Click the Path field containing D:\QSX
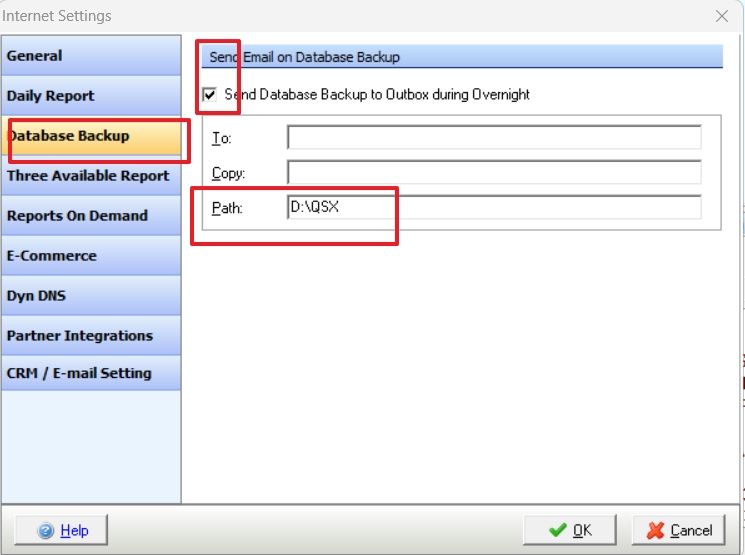 [494, 207]
